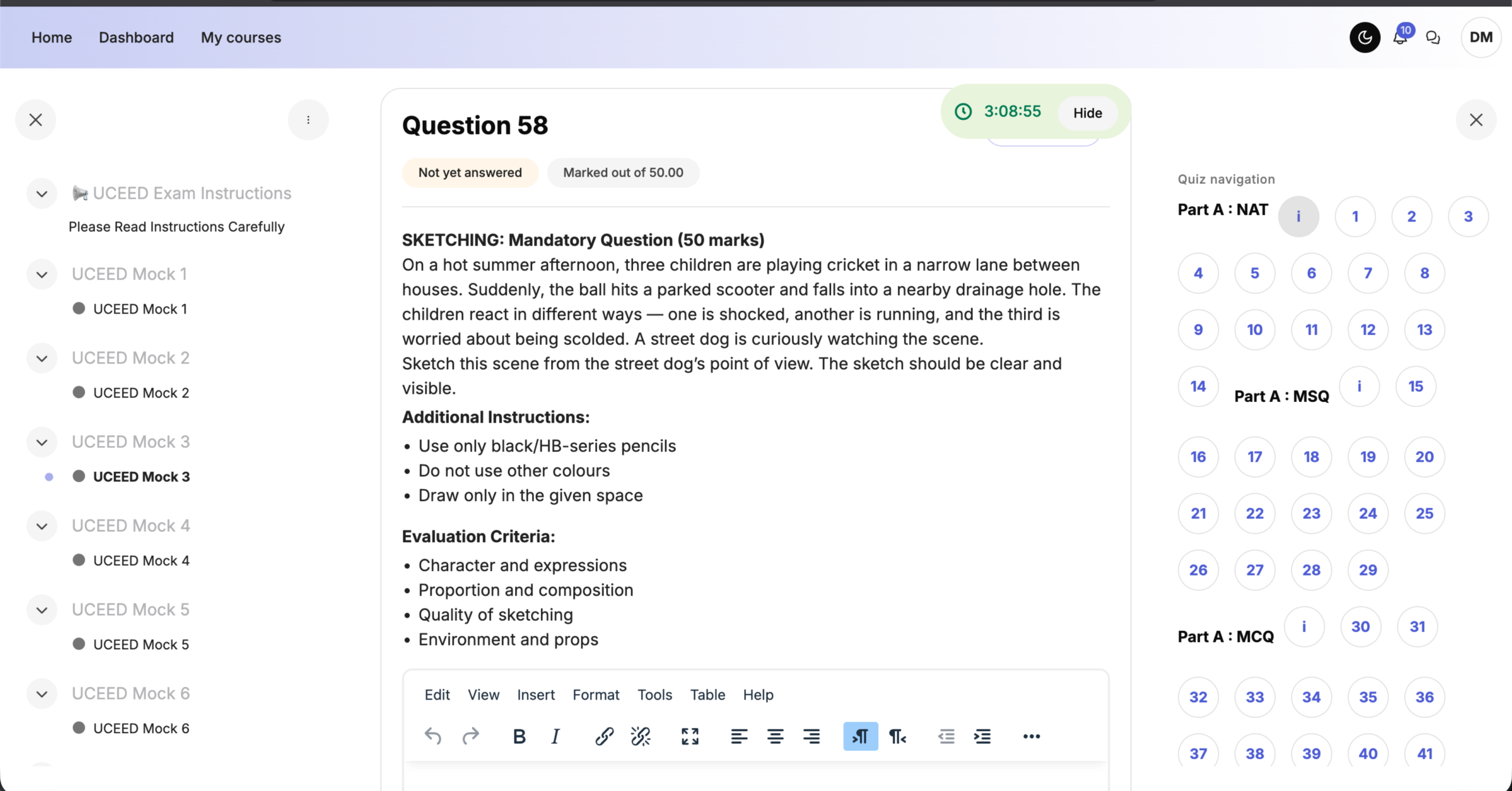This screenshot has width=1512, height=791.
Task: Click the insert link icon
Action: coord(604,736)
